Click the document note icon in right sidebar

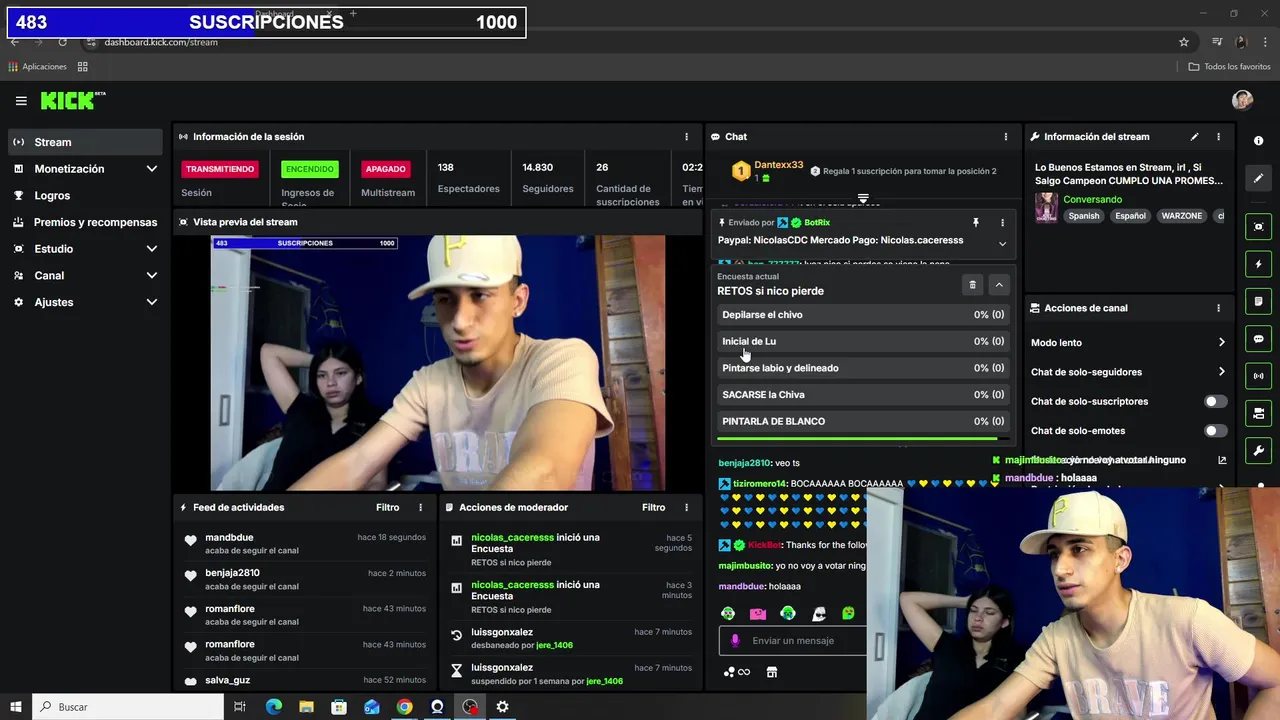pyautogui.click(x=1259, y=302)
